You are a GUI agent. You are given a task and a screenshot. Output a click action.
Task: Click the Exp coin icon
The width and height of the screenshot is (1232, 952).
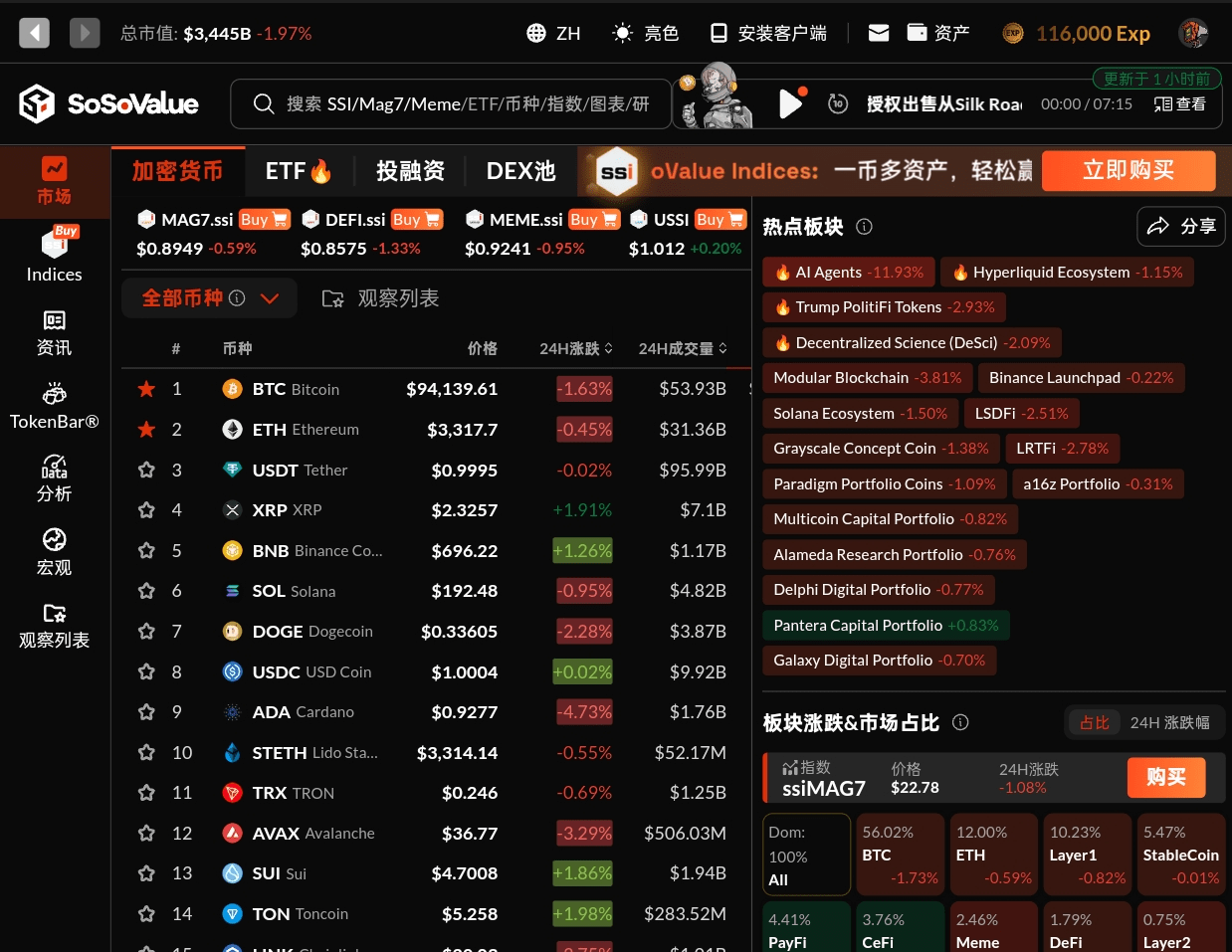pyautogui.click(x=1012, y=33)
